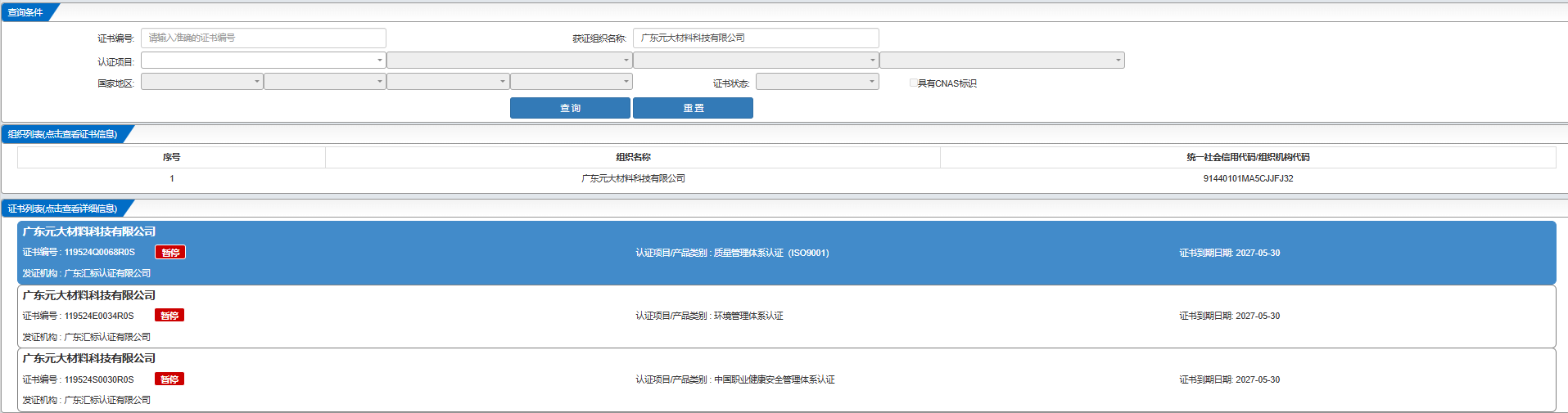Image resolution: width=1568 pixels, height=413 pixels.
Task: Open the fourth 认证项目 dropdown
Action: (1002, 61)
